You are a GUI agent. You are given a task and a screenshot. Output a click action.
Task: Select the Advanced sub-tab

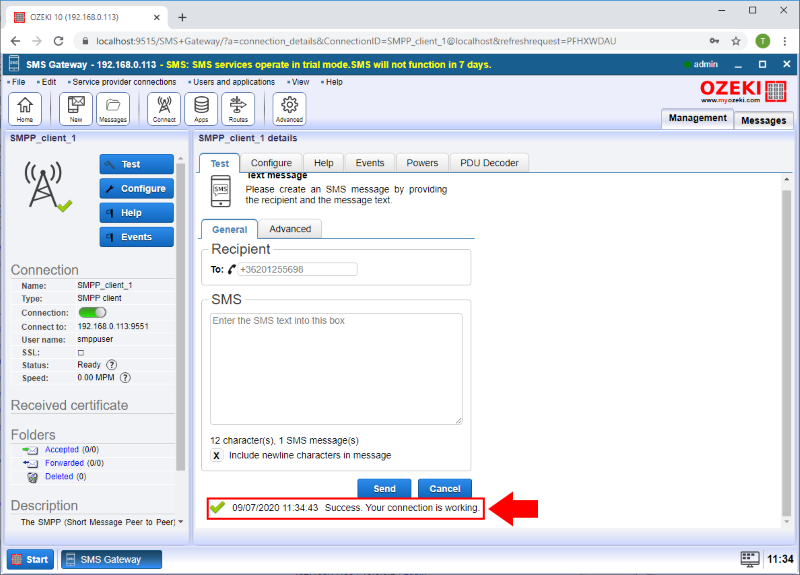[x=290, y=229]
